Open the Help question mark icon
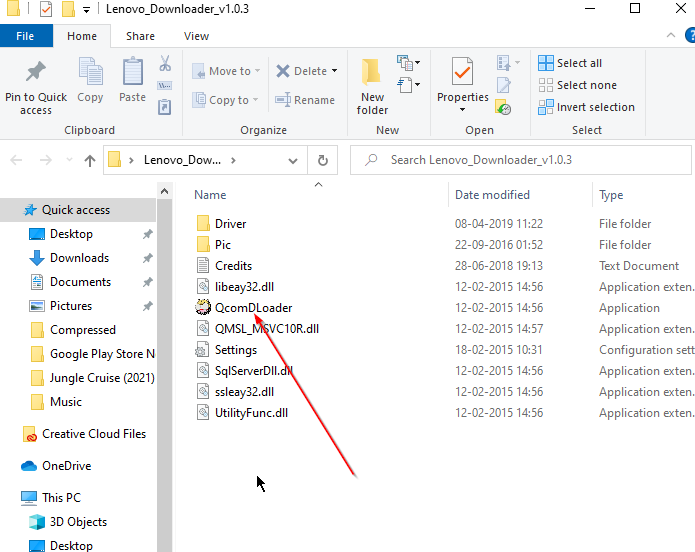The image size is (695, 552). coord(690,35)
